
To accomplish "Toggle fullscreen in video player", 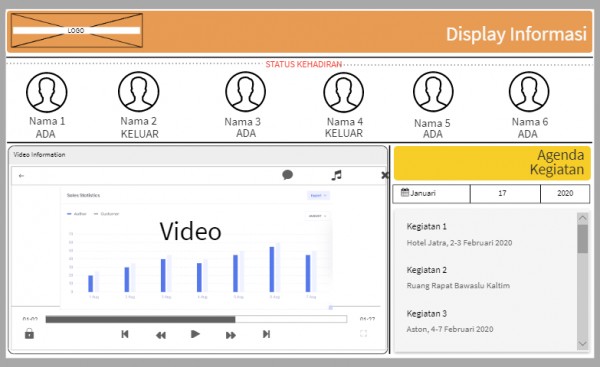I will 364,334.
